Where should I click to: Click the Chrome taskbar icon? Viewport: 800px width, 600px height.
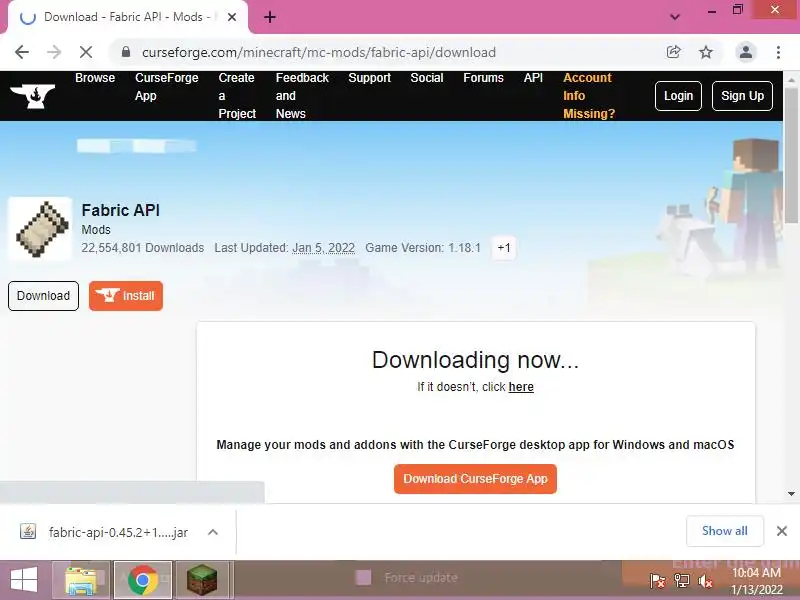click(142, 580)
